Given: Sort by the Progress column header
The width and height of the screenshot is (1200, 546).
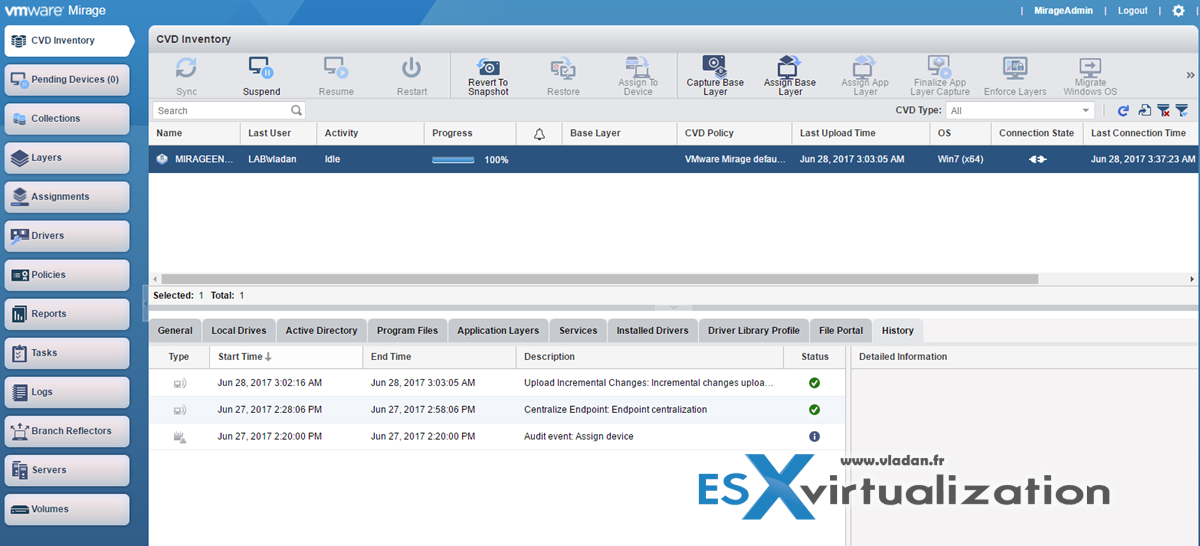Looking at the screenshot, I should (470, 133).
